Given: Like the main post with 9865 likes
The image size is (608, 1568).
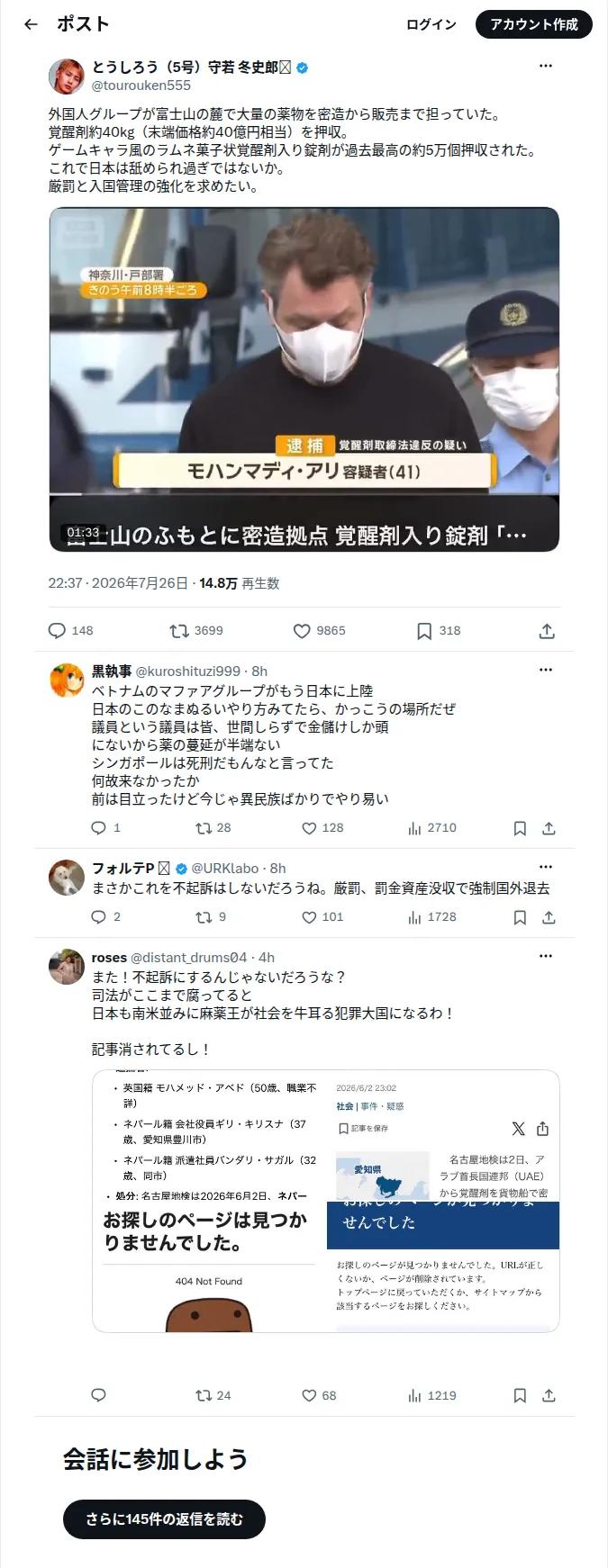Looking at the screenshot, I should tap(302, 631).
